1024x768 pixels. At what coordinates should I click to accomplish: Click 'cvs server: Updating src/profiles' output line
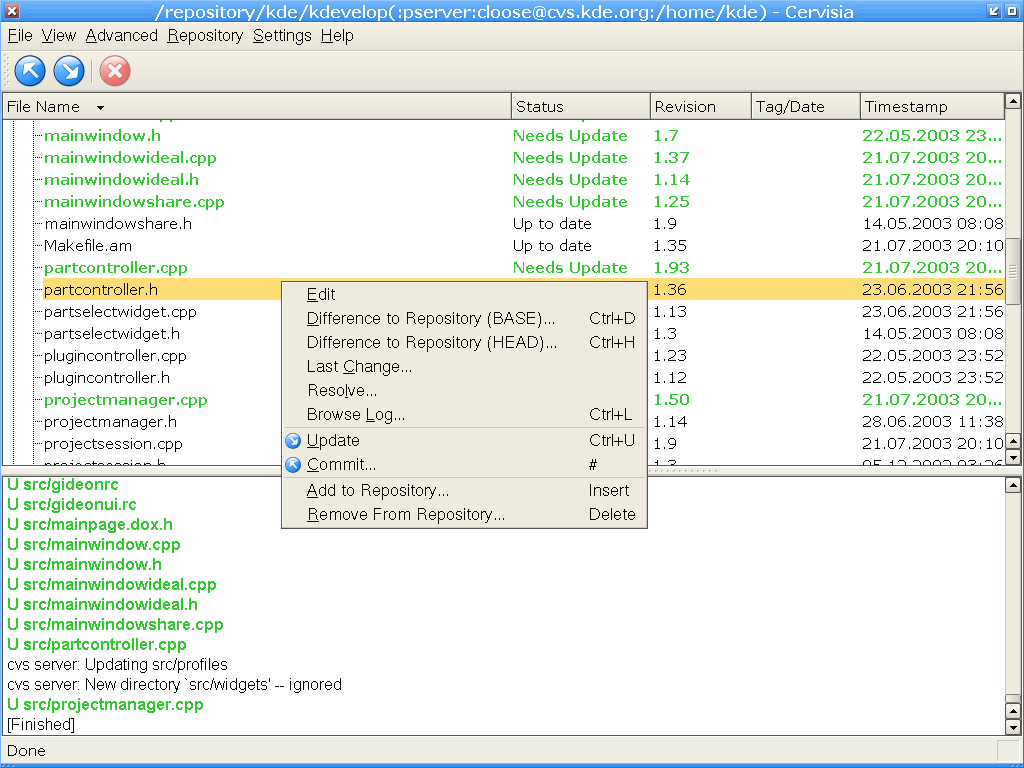coord(118,665)
